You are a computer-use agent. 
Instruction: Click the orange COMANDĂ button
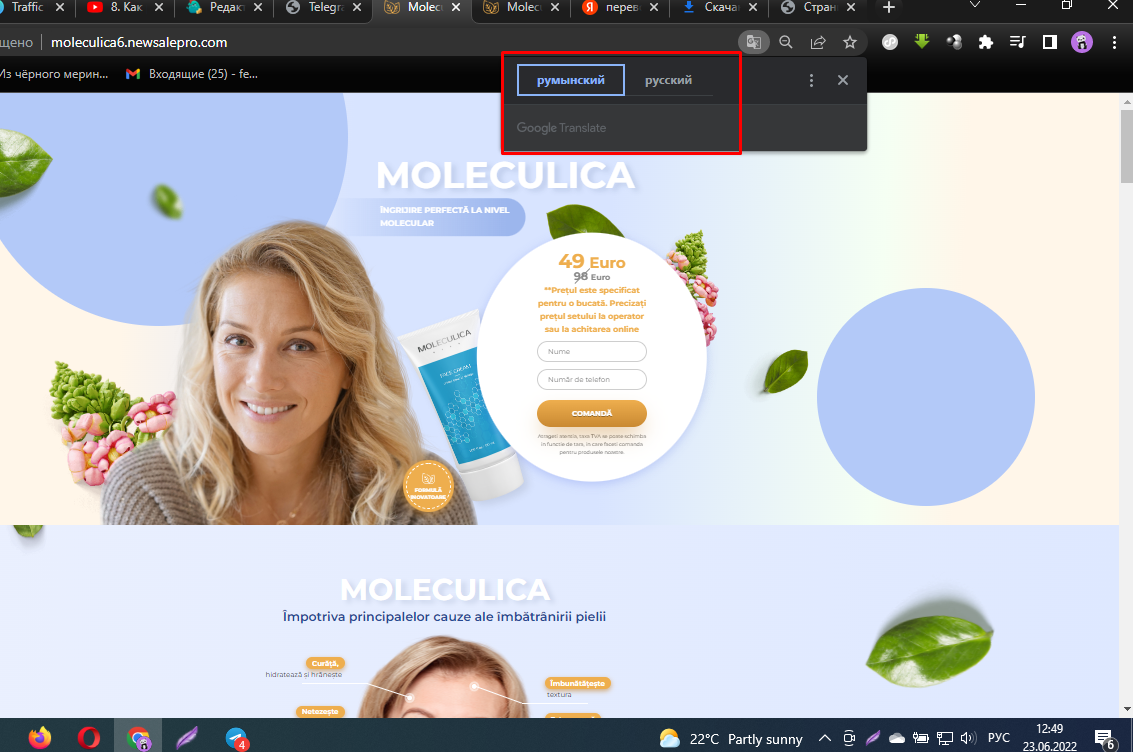[592, 413]
